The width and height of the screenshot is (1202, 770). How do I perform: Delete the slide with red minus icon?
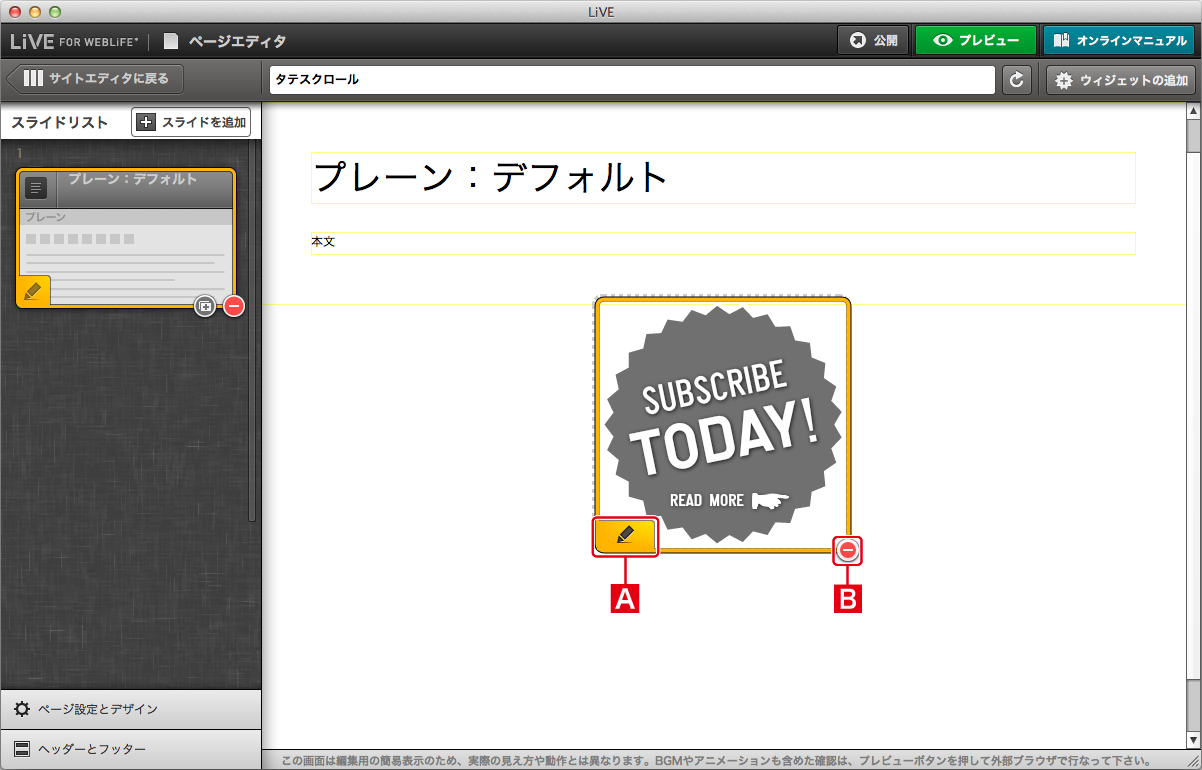pos(234,306)
